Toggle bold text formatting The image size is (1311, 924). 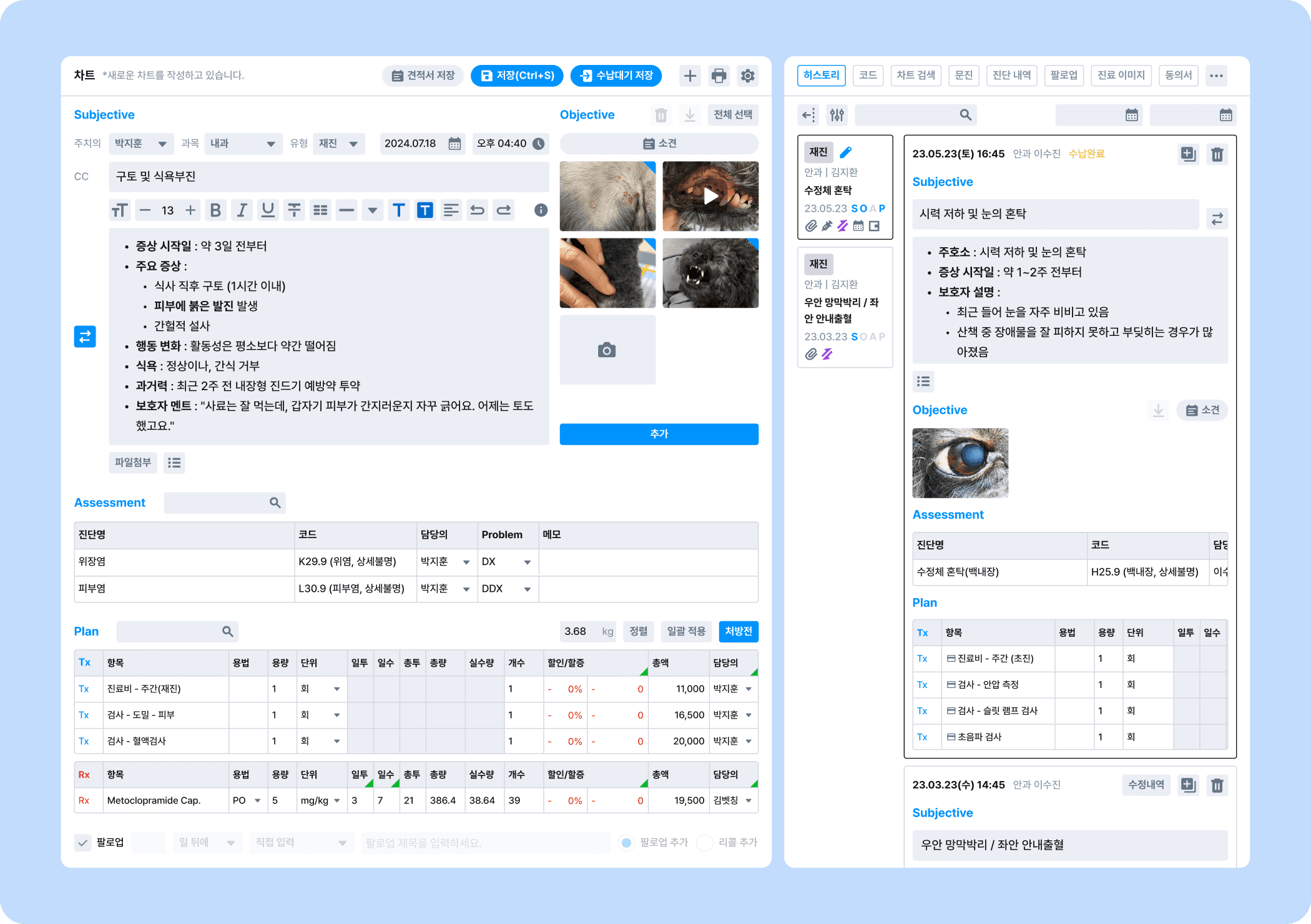[x=215, y=210]
